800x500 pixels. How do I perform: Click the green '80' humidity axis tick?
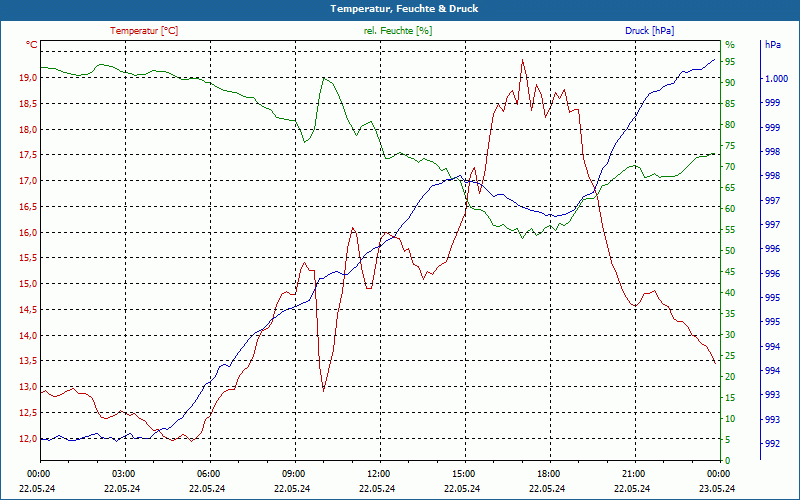click(730, 124)
